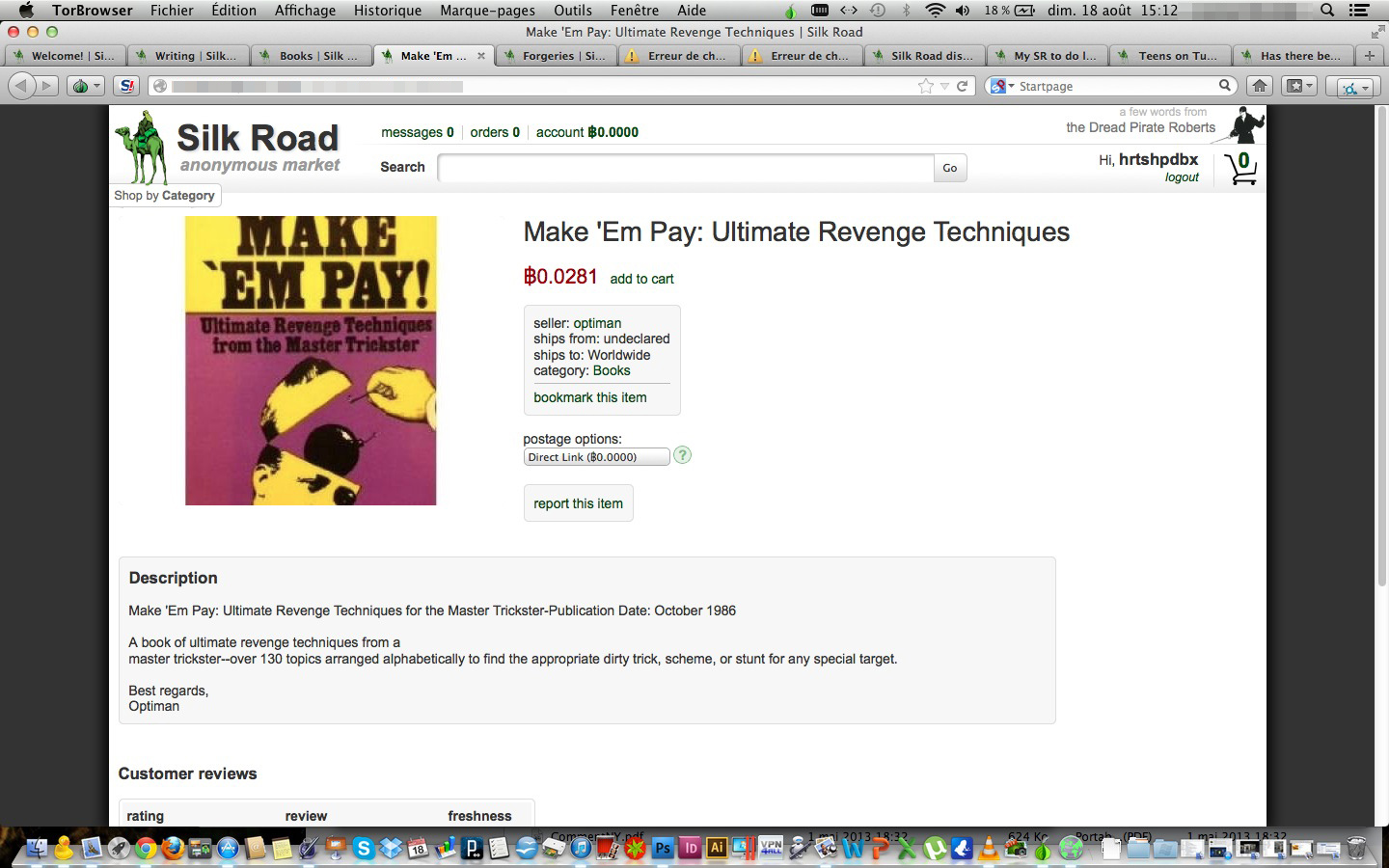Click in the Silk Road search field
This screenshot has height=868, width=1389.
[x=686, y=168]
